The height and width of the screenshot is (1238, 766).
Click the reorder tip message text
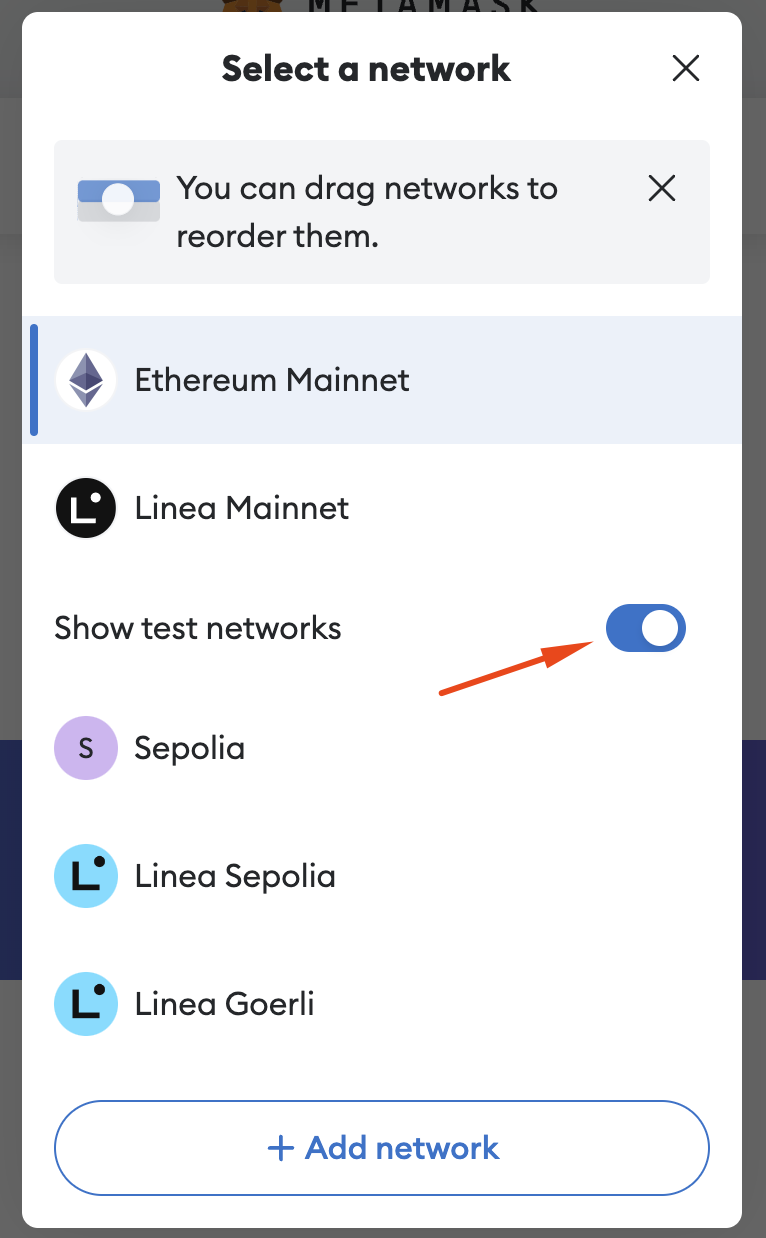pyautogui.click(x=367, y=212)
